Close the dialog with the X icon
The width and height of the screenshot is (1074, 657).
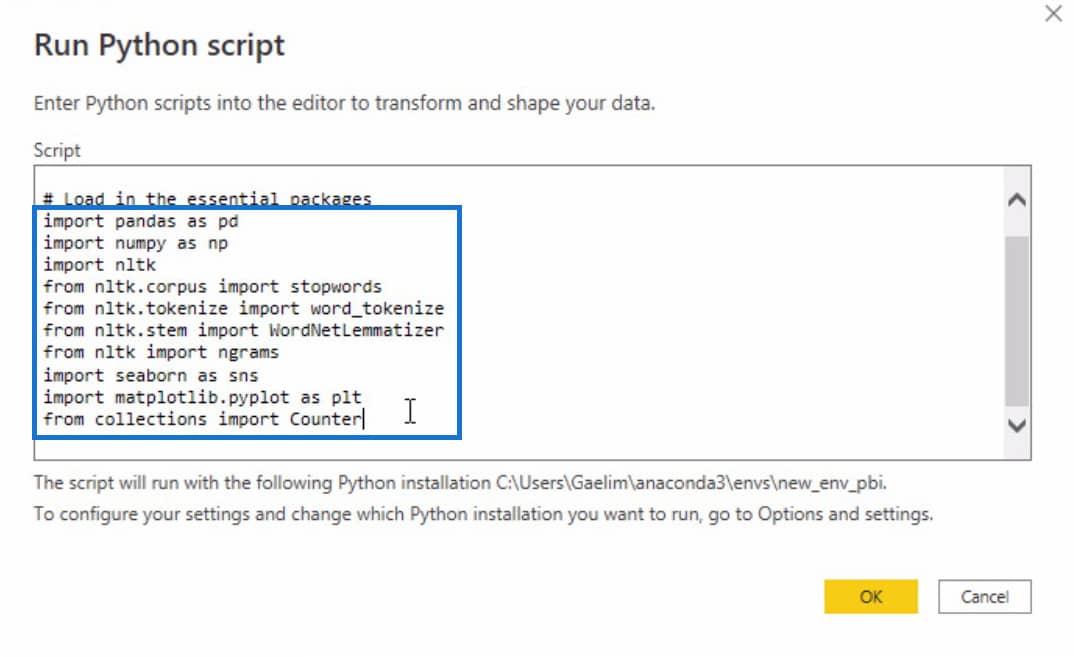[x=1053, y=13]
